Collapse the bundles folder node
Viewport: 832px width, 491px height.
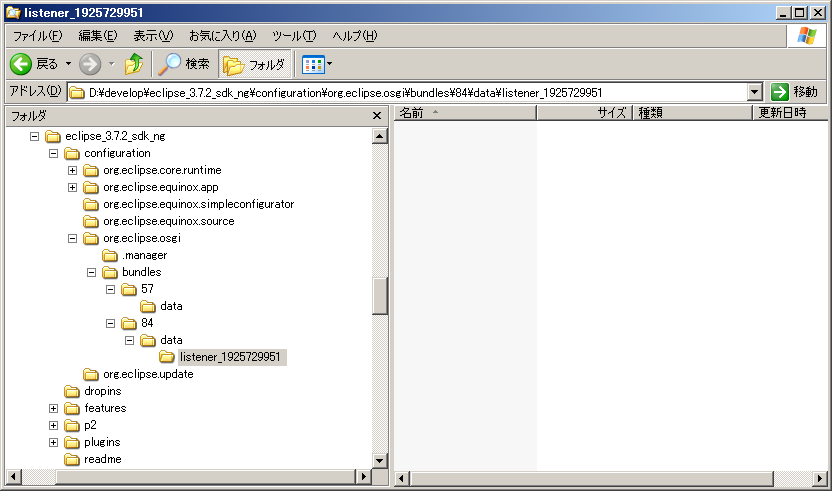92,272
